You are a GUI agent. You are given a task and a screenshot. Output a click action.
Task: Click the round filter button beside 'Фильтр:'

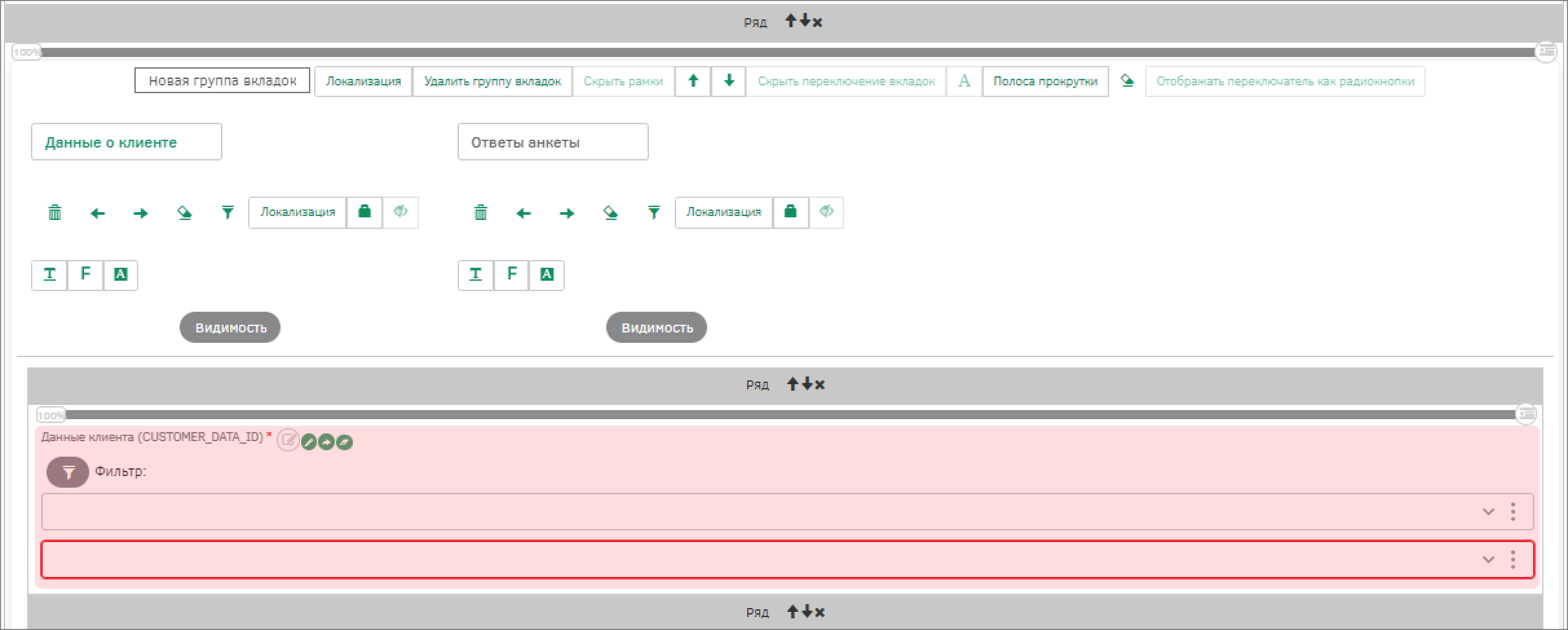(68, 472)
